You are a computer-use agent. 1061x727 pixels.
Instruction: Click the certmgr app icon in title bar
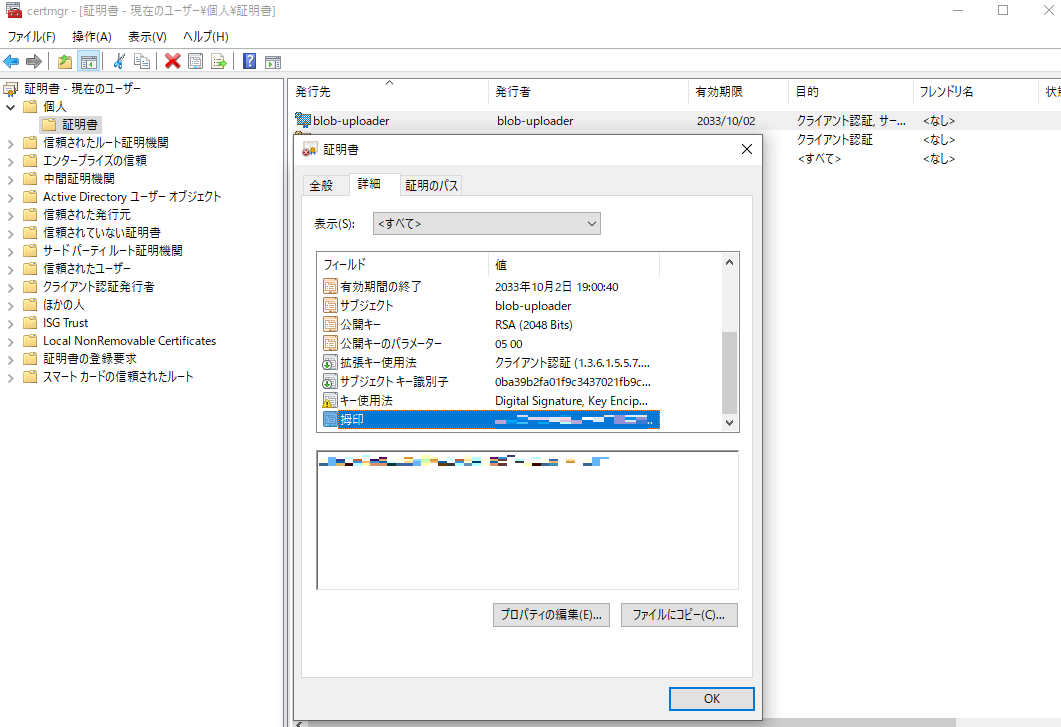14,10
